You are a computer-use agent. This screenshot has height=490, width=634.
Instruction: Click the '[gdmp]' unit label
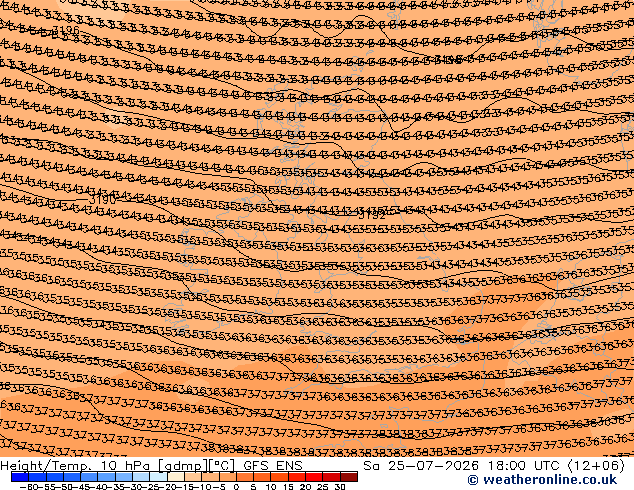(x=183, y=466)
